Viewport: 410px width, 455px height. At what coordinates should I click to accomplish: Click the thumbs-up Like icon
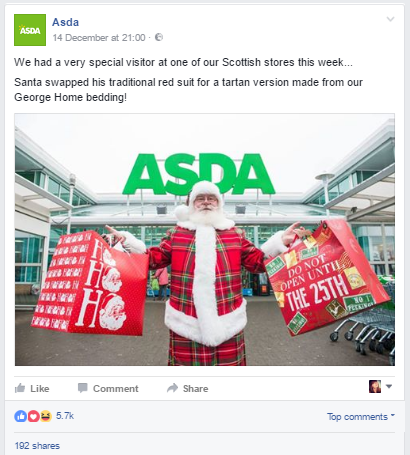click(20, 388)
